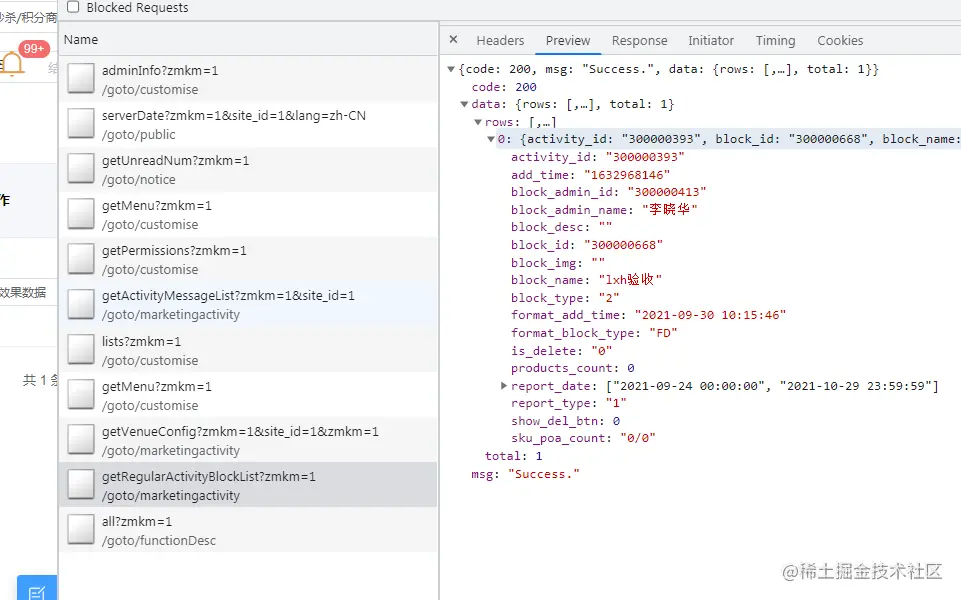This screenshot has height=600, width=961.
Task: Click the file icon next to lists?zmkm=1
Action: pos(81,349)
